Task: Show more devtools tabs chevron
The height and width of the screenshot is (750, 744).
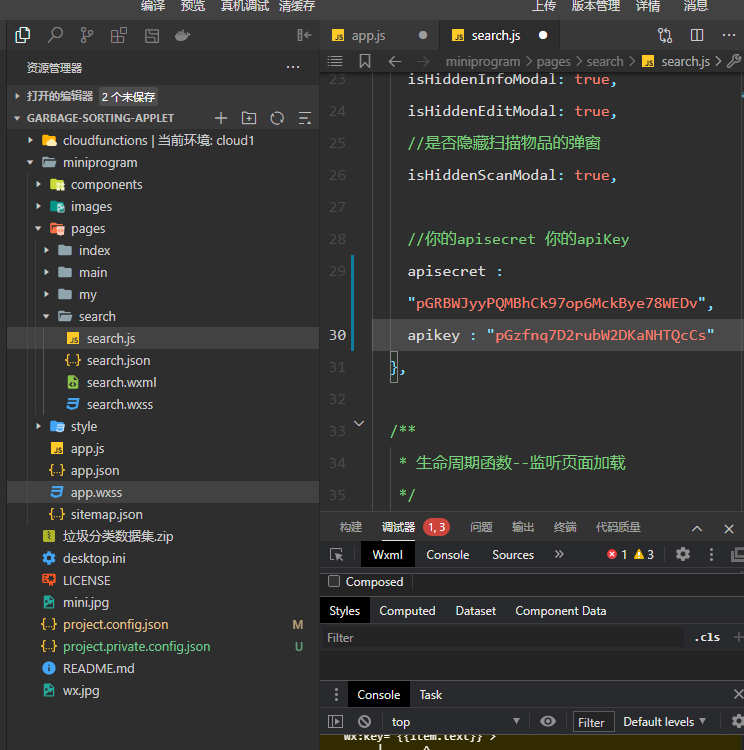Action: (559, 554)
